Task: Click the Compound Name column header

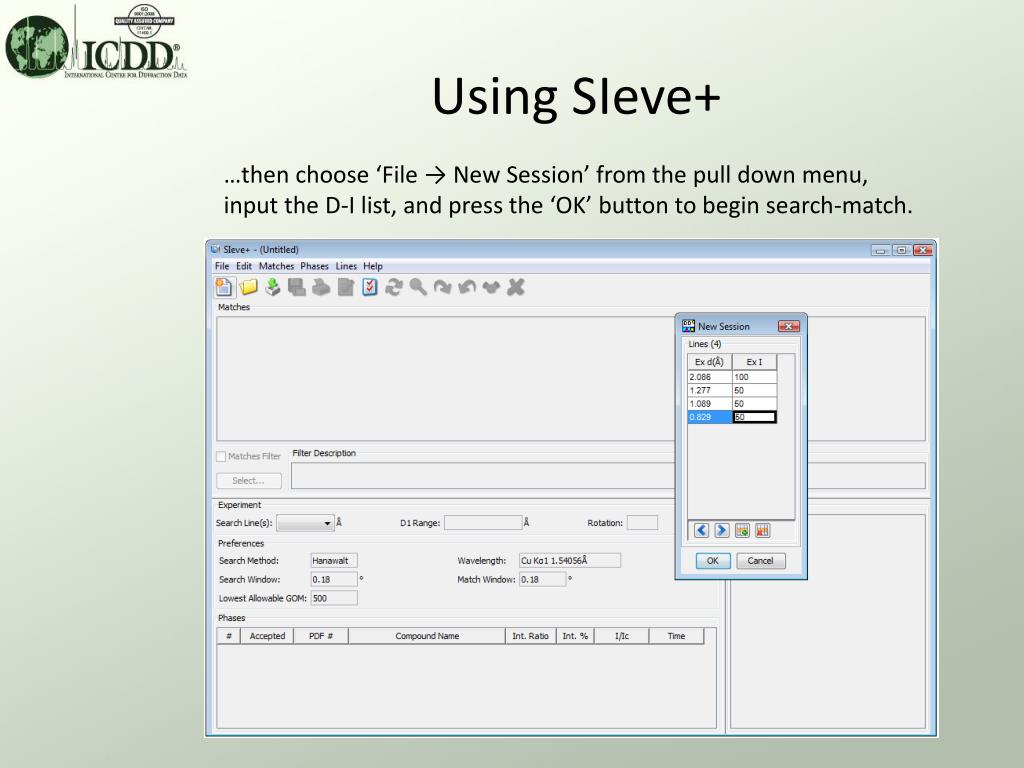Action: click(427, 636)
